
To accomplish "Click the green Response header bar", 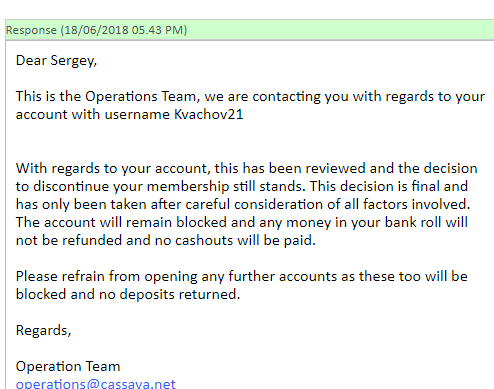I will pyautogui.click(x=250, y=30).
